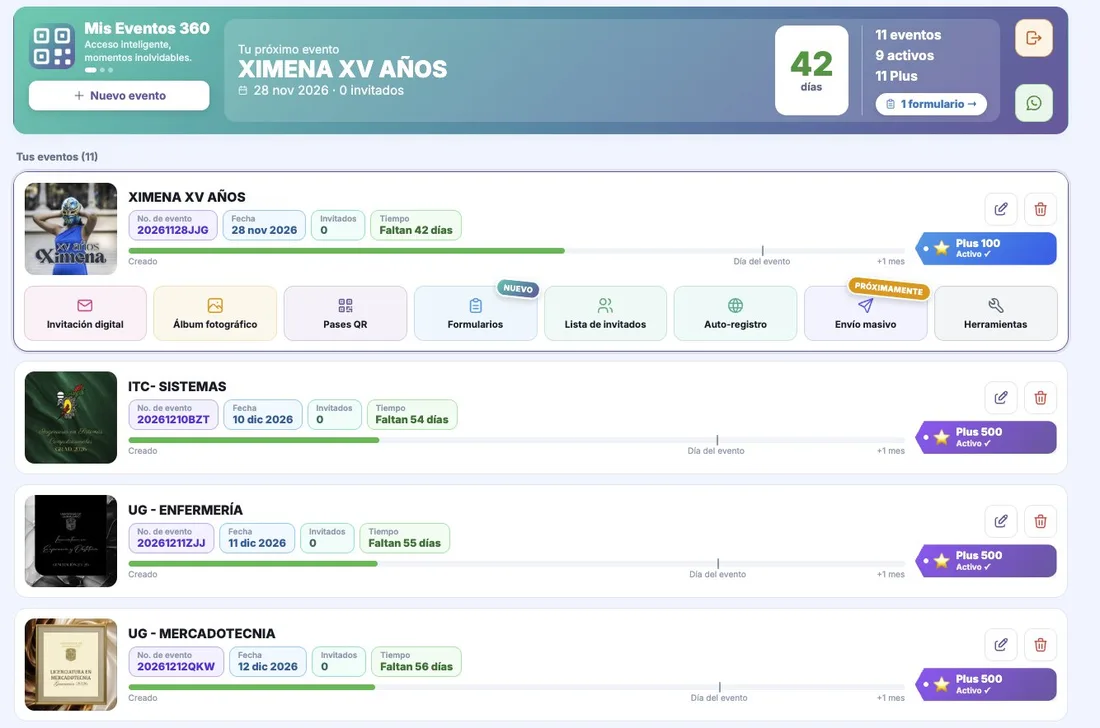Click Plus 500 badge for UG - MERCADOTECNIA
The width and height of the screenshot is (1100, 728).
(986, 685)
